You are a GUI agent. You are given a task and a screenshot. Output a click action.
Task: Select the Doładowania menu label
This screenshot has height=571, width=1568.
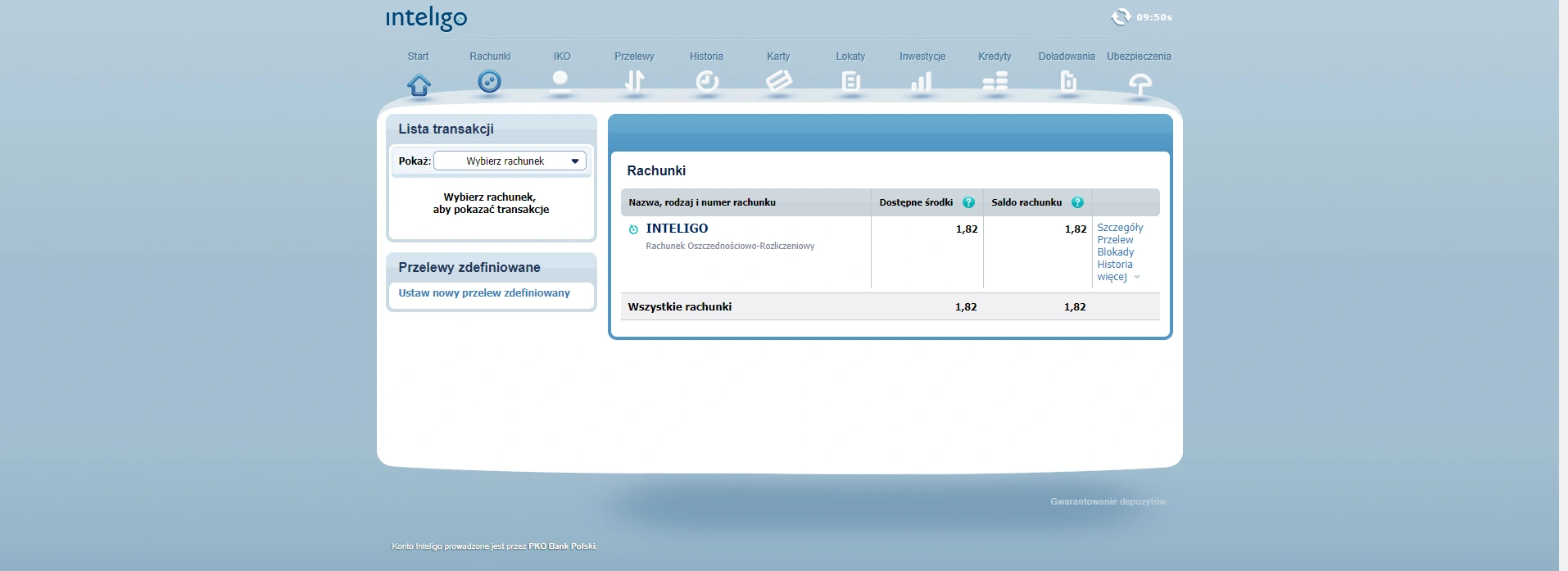pyautogui.click(x=1067, y=57)
